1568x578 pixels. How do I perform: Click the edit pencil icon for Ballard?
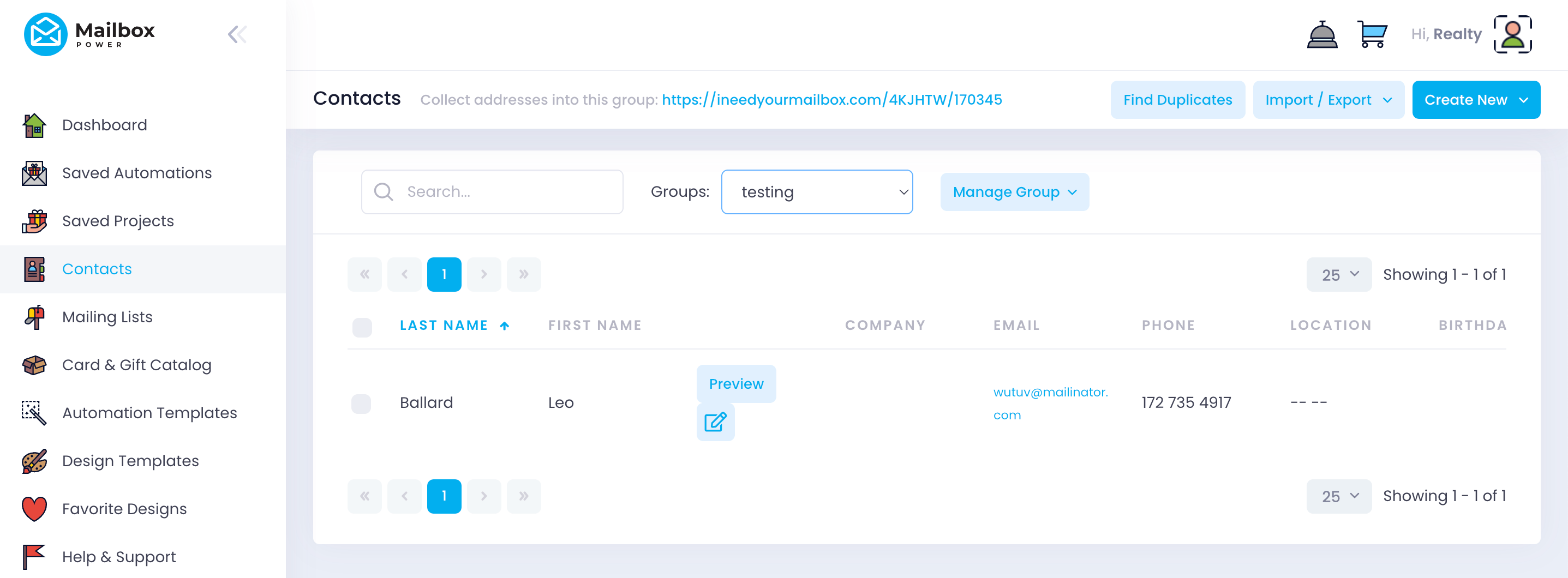coord(715,422)
